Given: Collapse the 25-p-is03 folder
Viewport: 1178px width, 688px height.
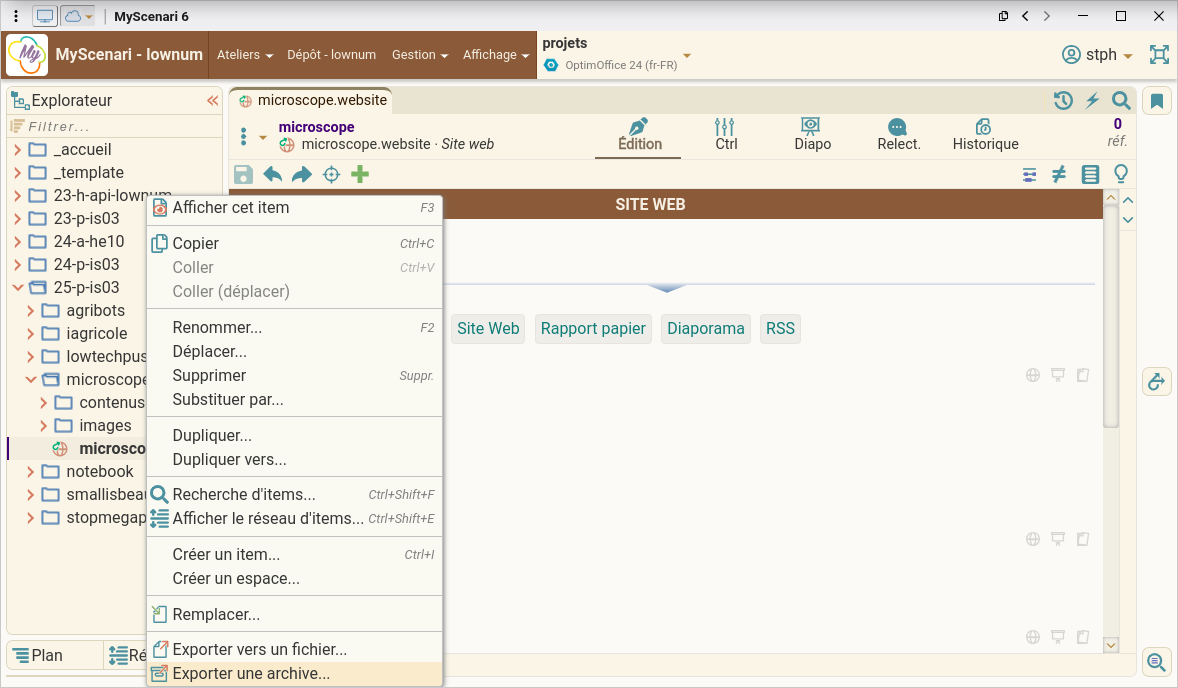Looking at the screenshot, I should [17, 288].
